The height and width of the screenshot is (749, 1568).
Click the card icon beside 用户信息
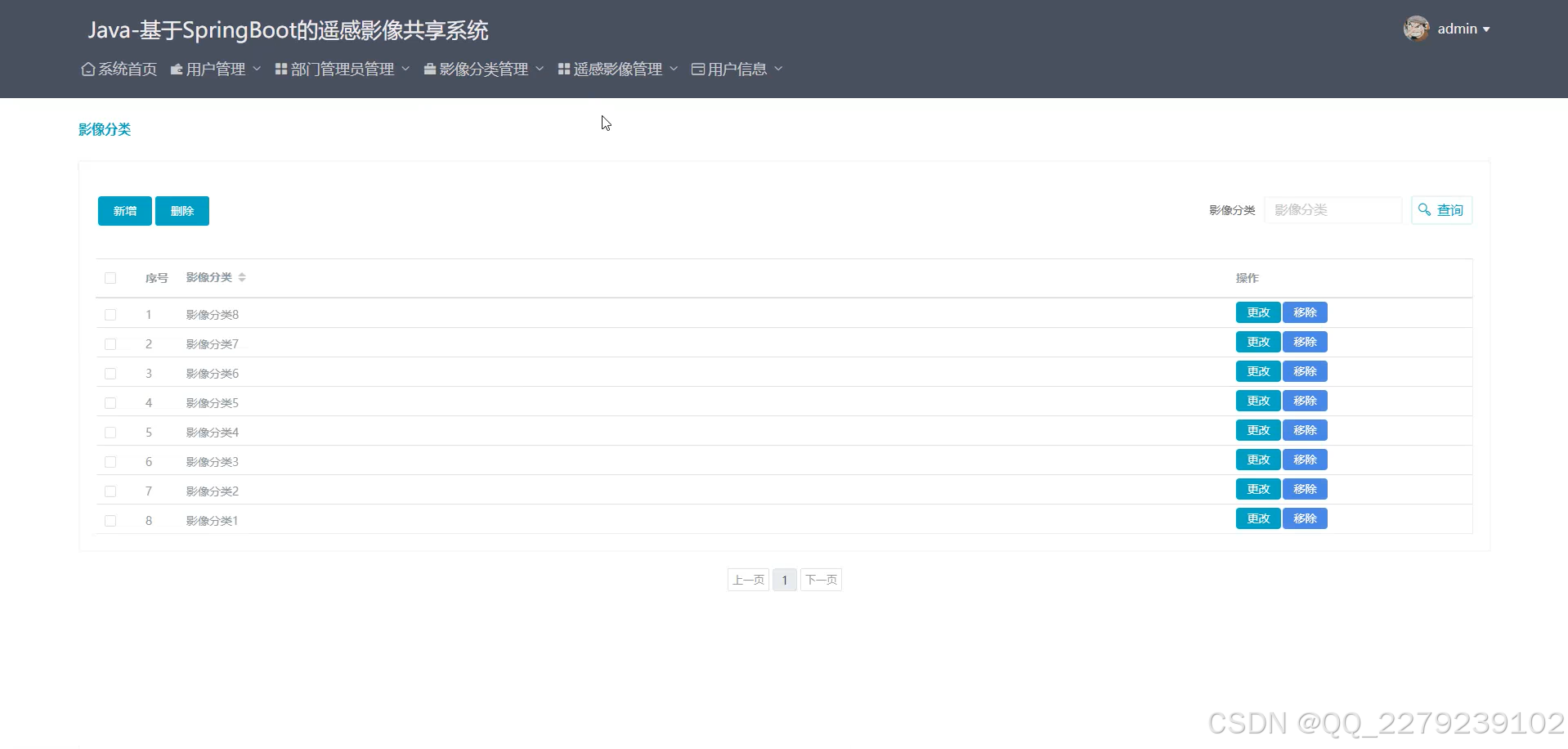point(697,69)
